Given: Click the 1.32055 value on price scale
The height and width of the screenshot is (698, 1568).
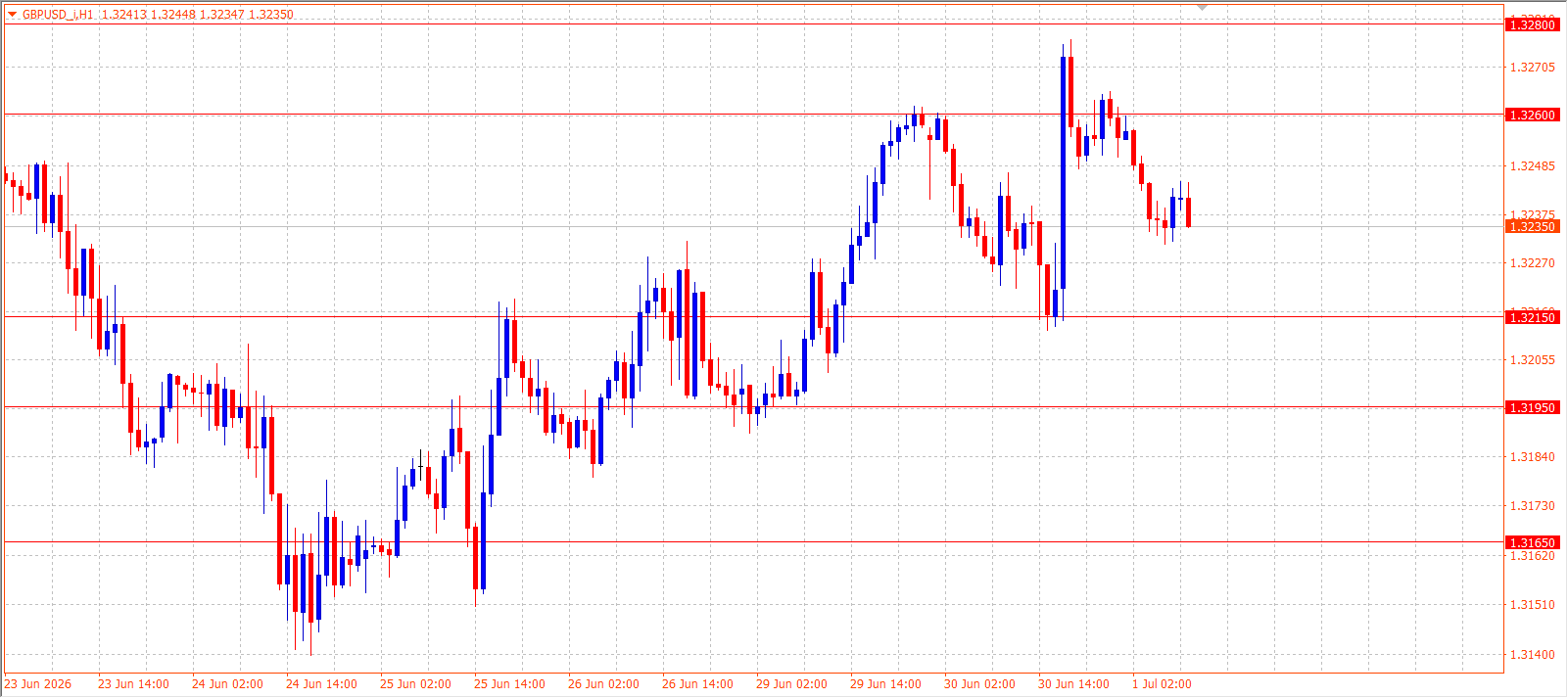Looking at the screenshot, I should [1533, 360].
